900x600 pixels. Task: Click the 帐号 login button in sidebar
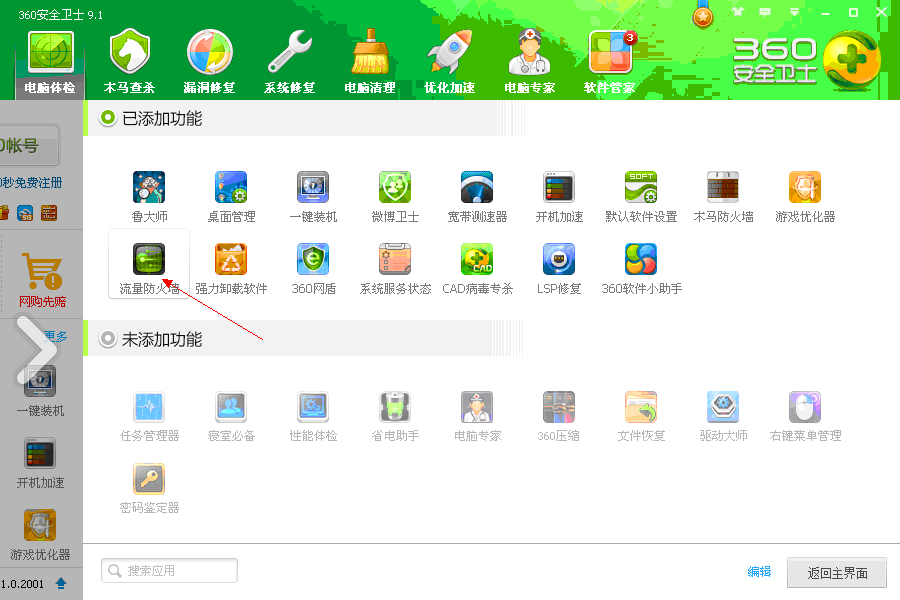(x=29, y=145)
